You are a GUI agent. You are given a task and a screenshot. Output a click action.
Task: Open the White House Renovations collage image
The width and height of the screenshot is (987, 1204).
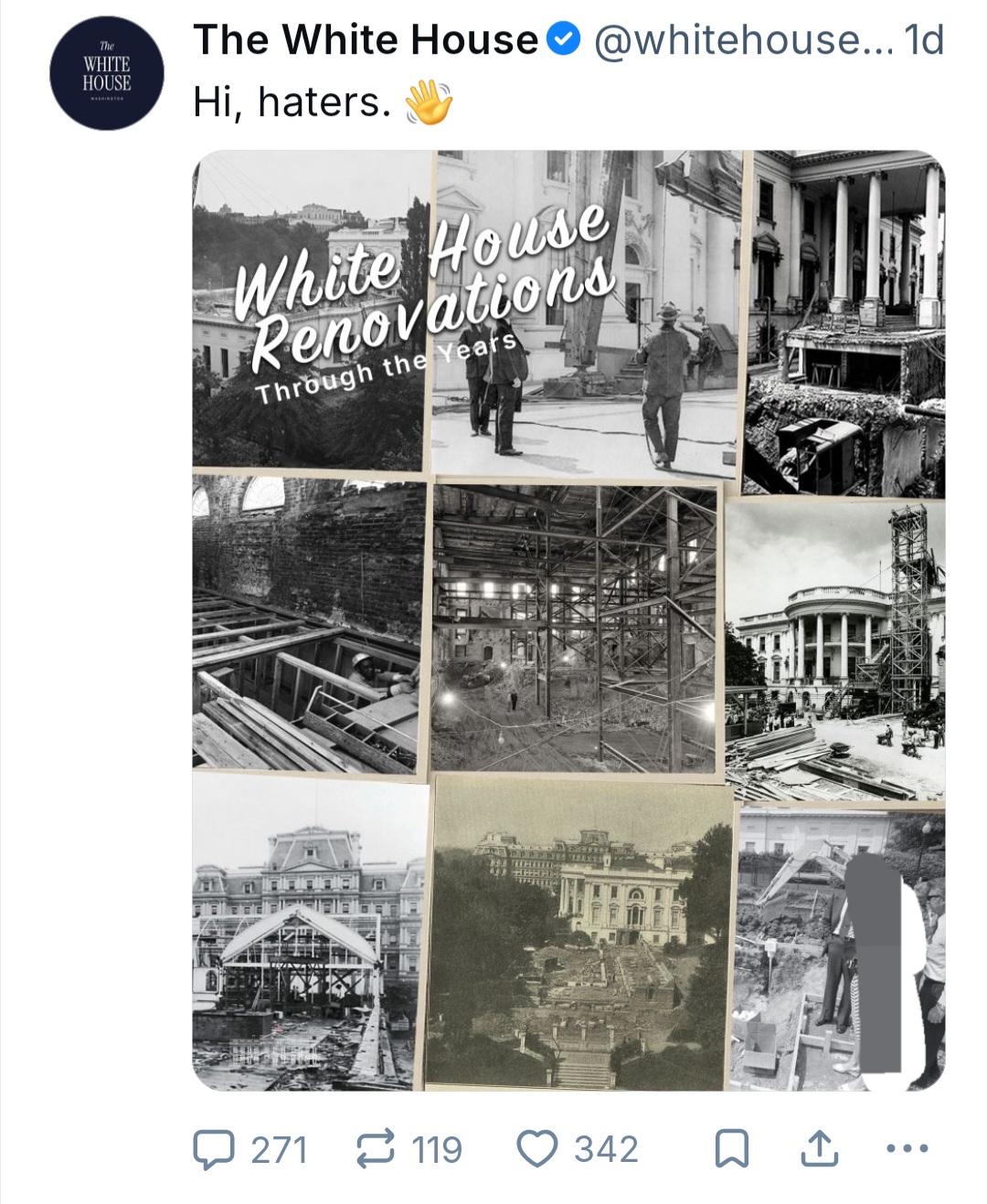tap(568, 620)
